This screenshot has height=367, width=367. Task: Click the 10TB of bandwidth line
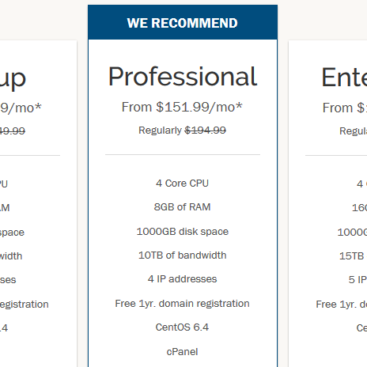click(182, 255)
